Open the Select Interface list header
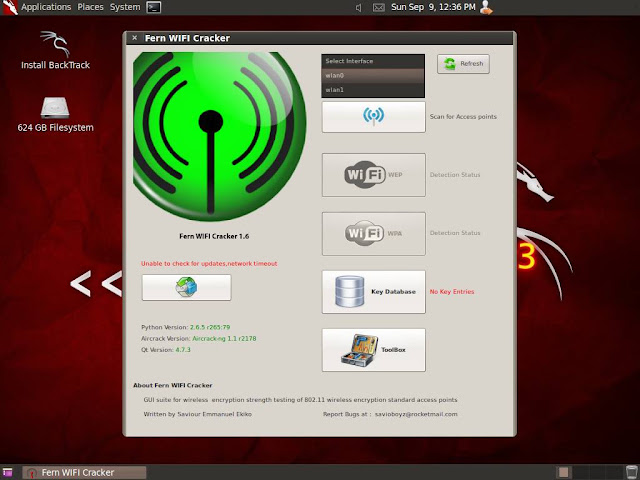The height and width of the screenshot is (480, 640). point(373,61)
